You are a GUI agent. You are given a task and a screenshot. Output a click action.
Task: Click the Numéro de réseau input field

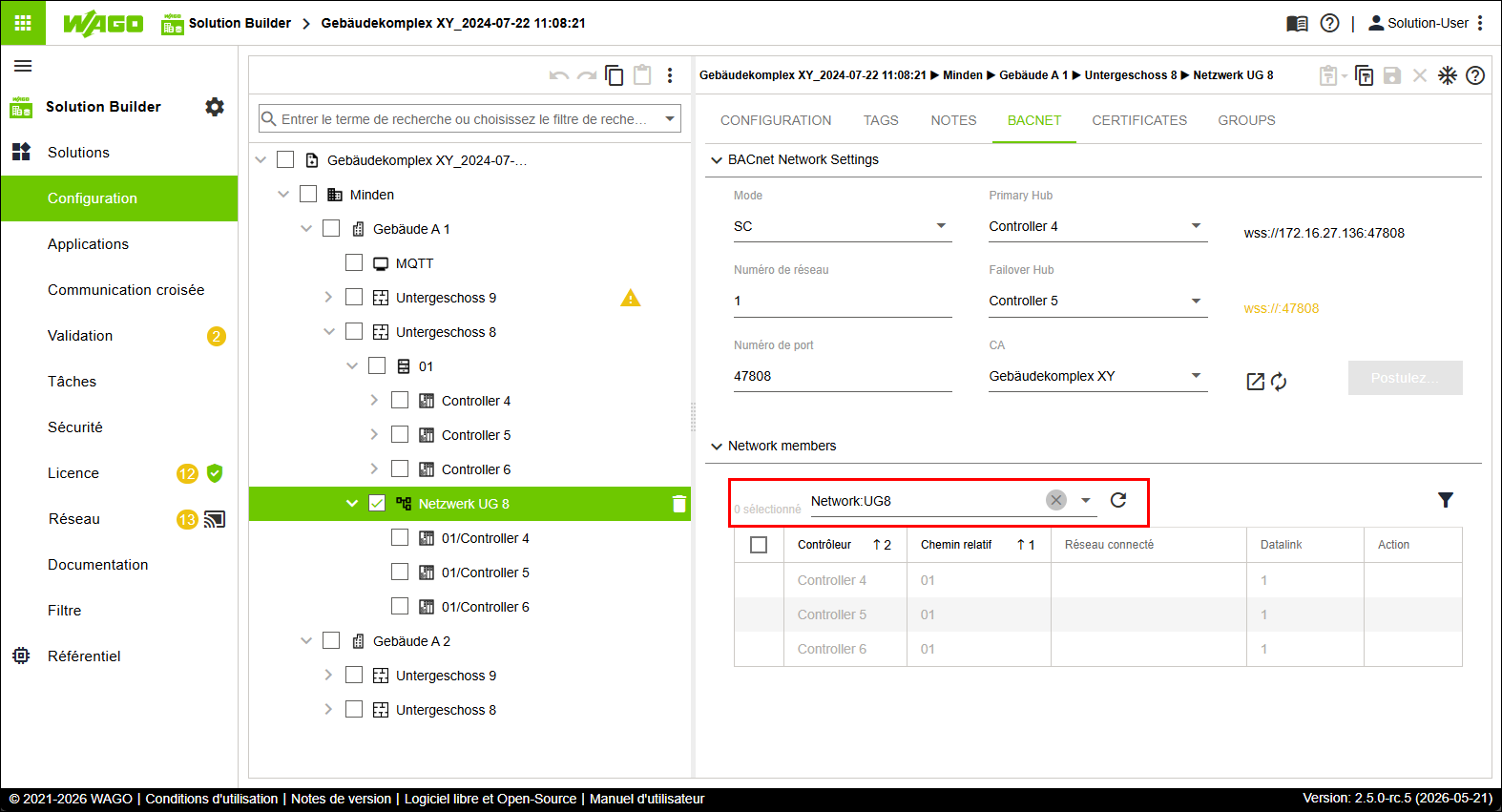(843, 301)
